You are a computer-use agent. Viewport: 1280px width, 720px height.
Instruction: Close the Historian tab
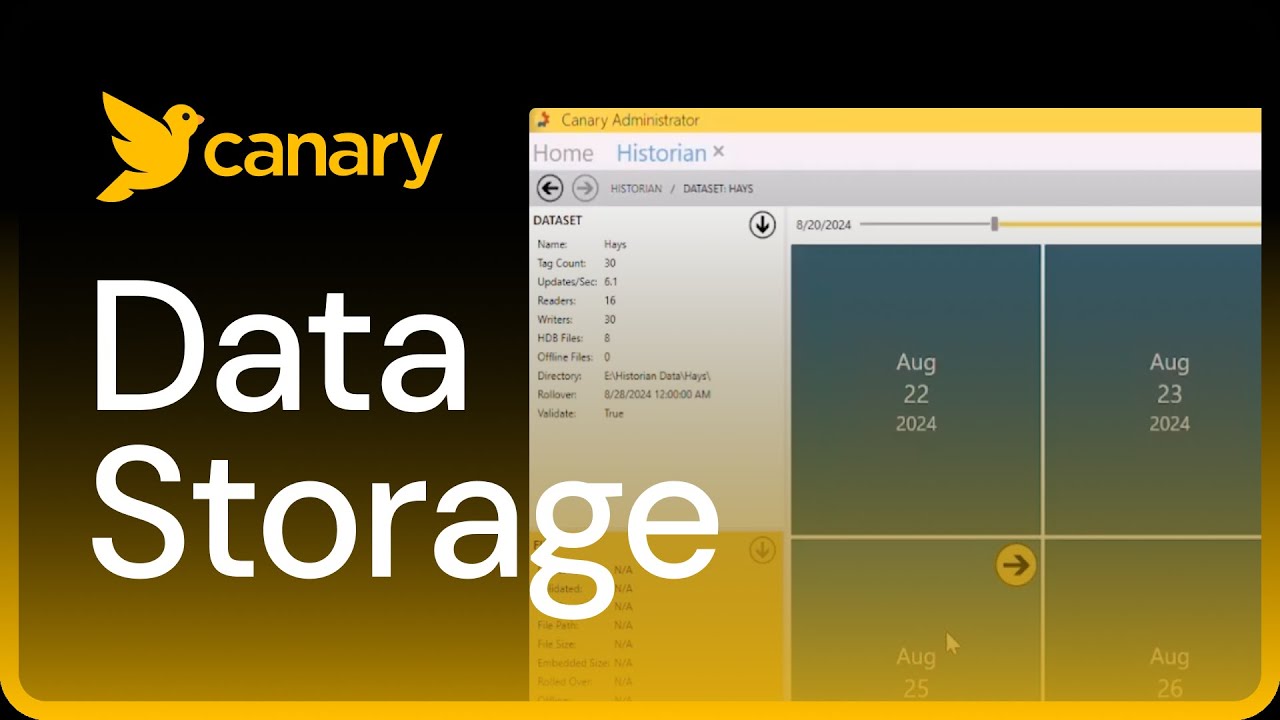click(718, 152)
